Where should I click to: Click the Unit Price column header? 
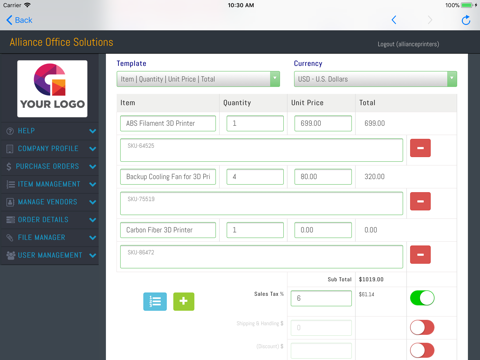tap(307, 103)
